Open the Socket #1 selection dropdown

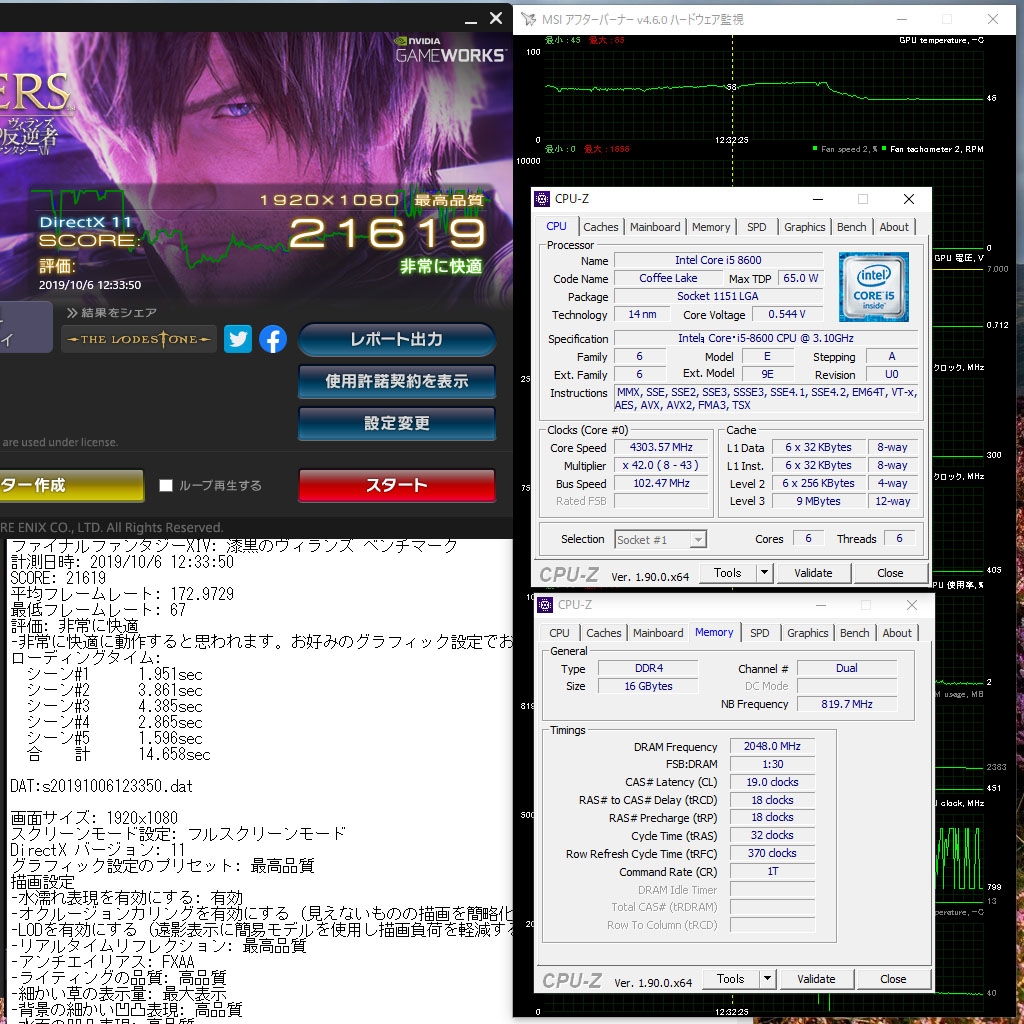click(x=660, y=539)
